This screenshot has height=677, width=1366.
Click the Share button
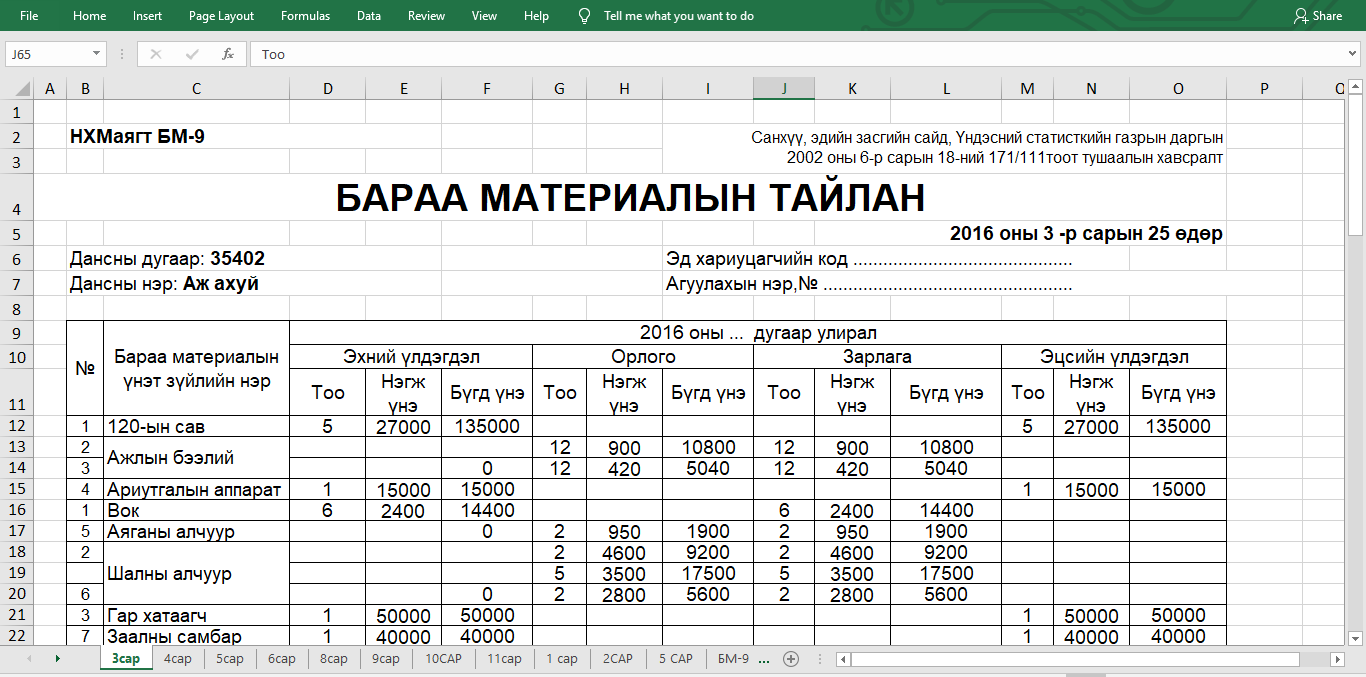[1318, 16]
